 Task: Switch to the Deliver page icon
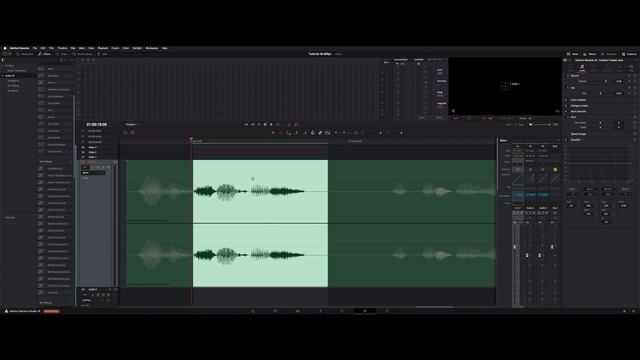click(x=387, y=311)
